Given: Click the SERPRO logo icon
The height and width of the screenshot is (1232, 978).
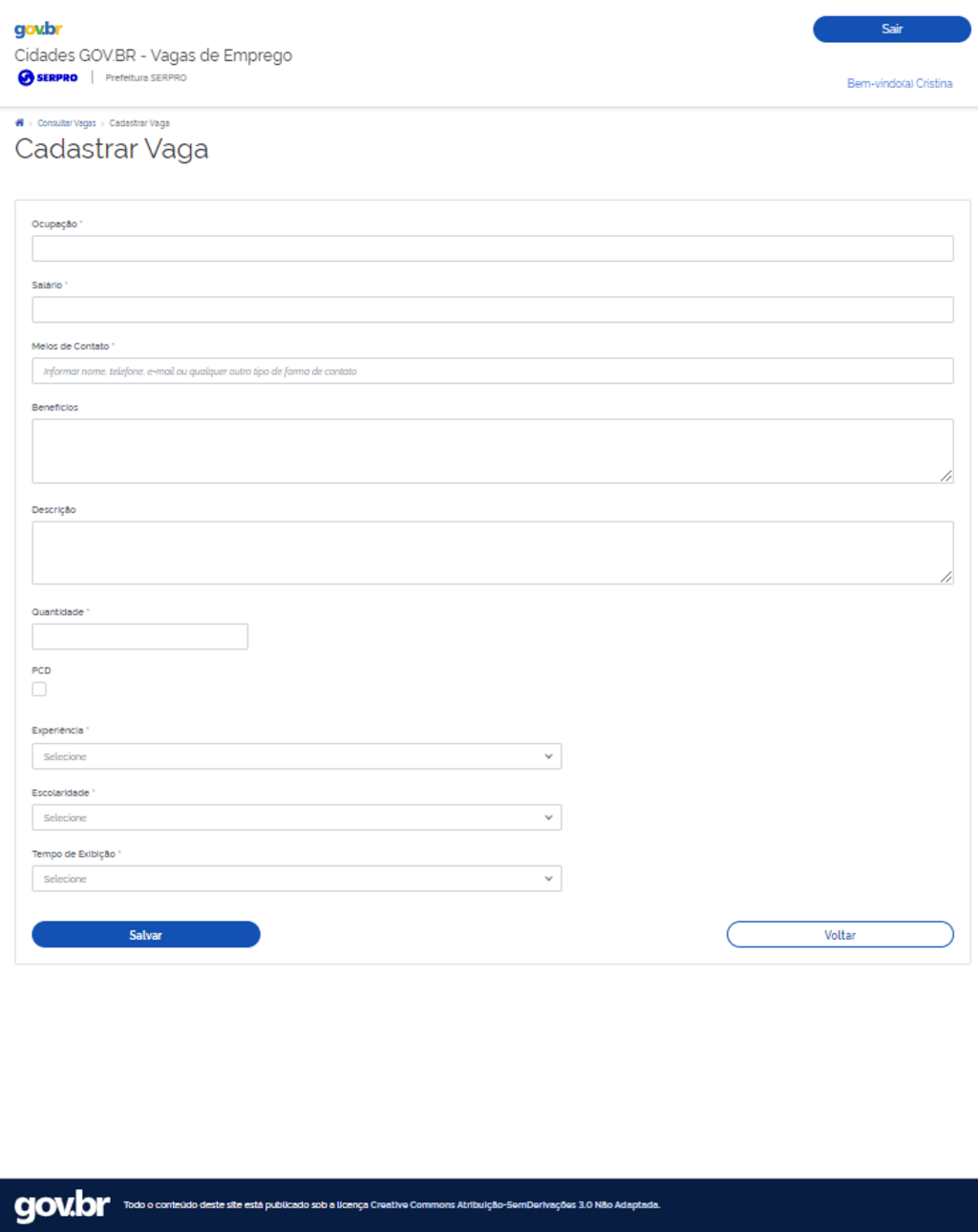Looking at the screenshot, I should coord(24,78).
